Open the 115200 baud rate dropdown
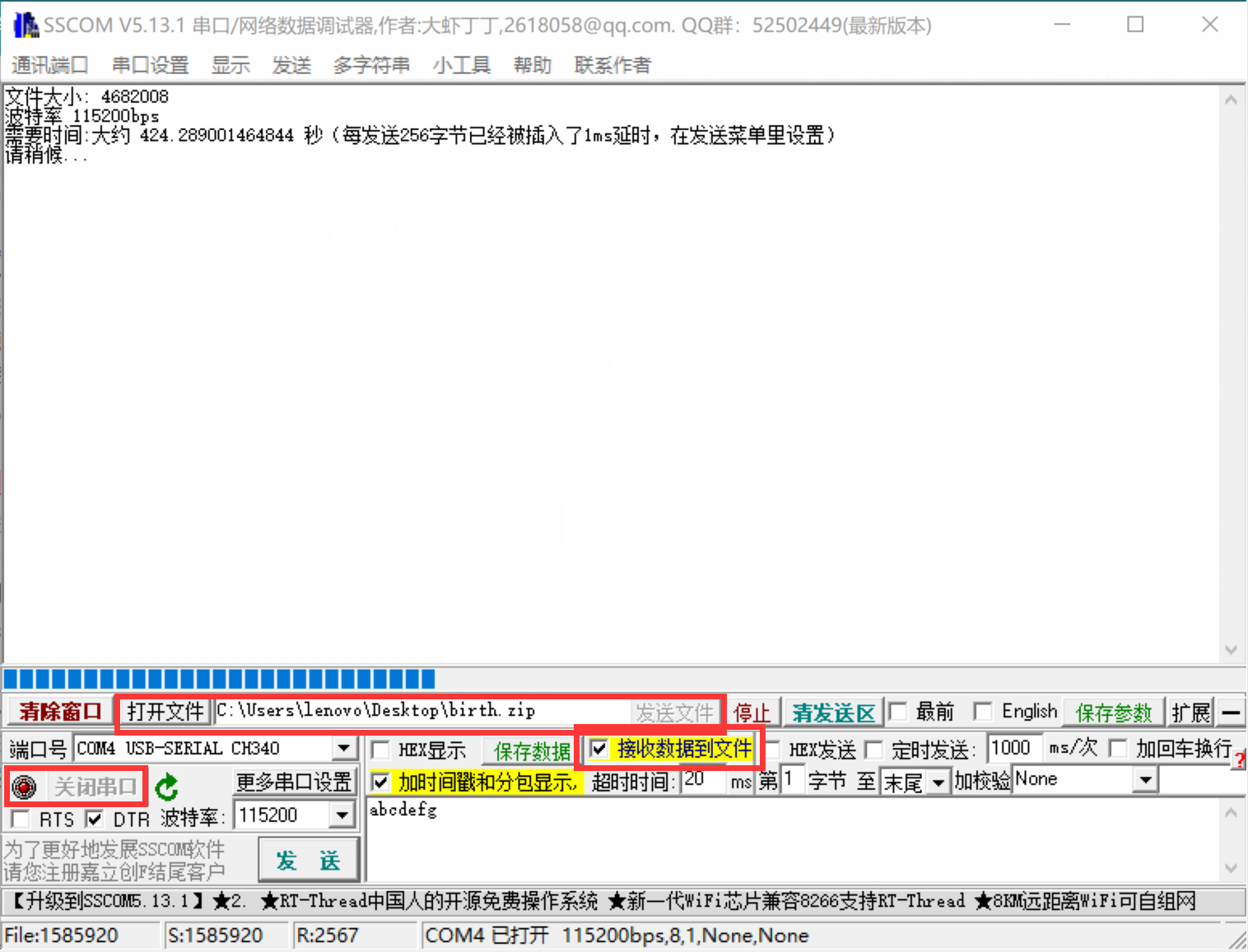 coord(343,815)
